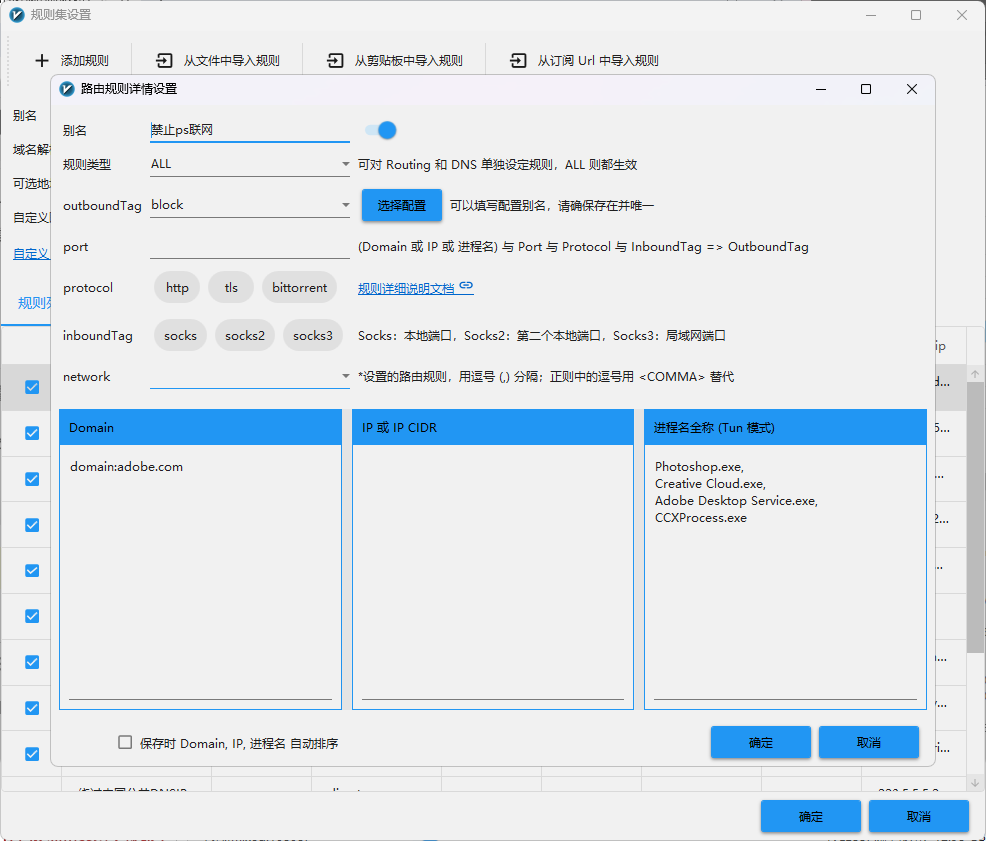This screenshot has width=986, height=841.
Task: Expand the outboundTag block dropdown
Action: pyautogui.click(x=250, y=205)
